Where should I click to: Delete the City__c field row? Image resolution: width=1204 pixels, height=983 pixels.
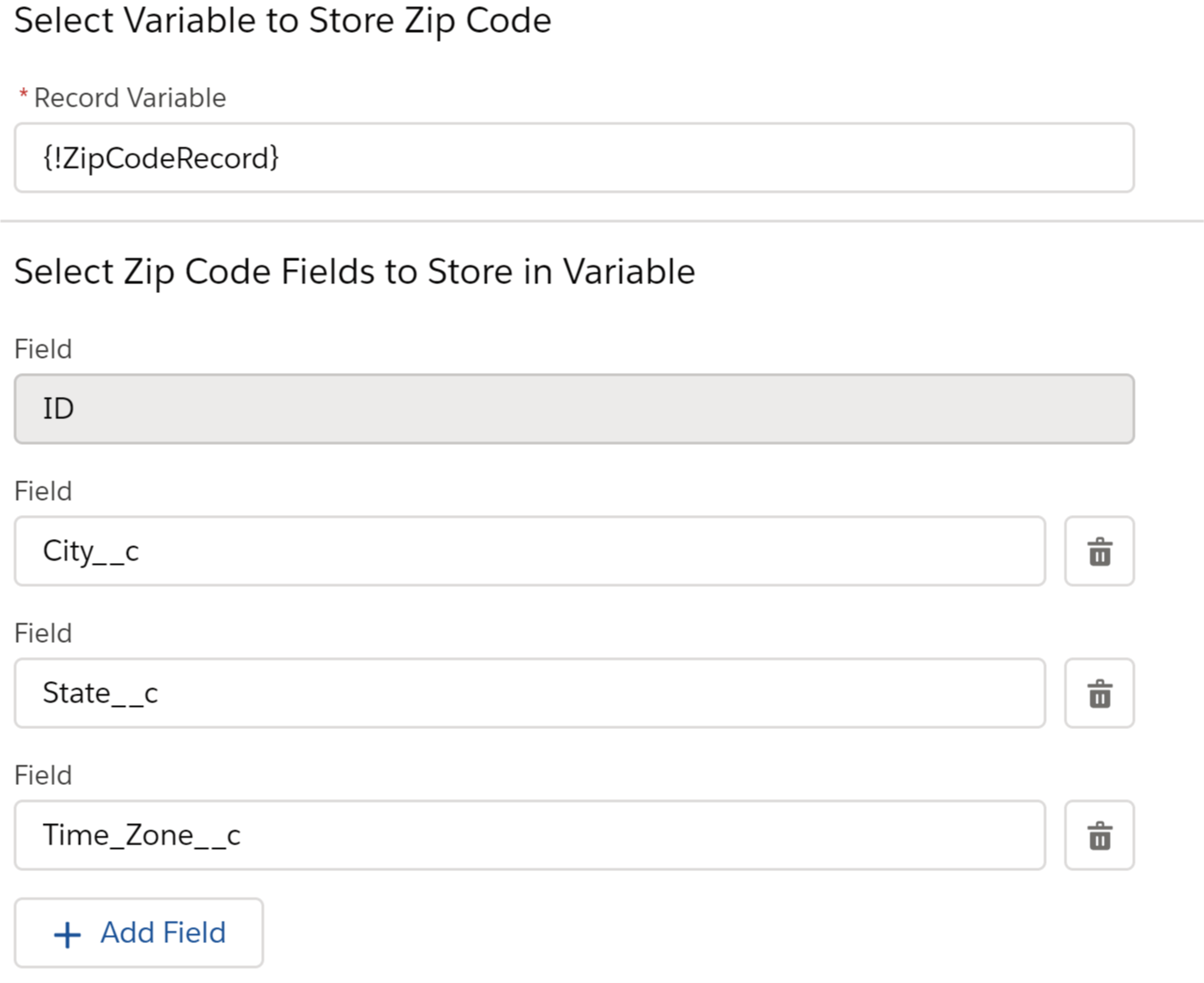point(1099,551)
